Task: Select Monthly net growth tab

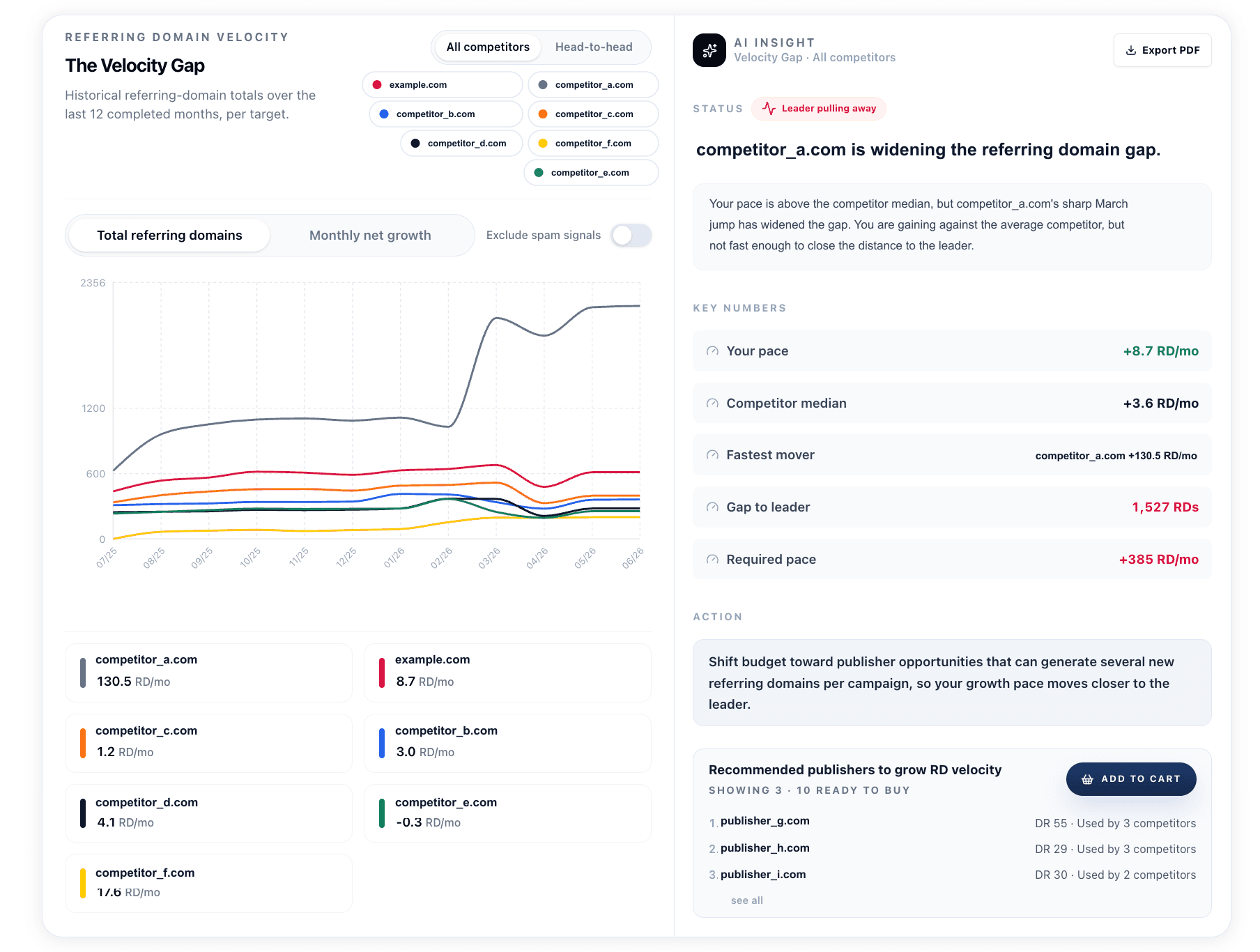Action: click(x=370, y=236)
